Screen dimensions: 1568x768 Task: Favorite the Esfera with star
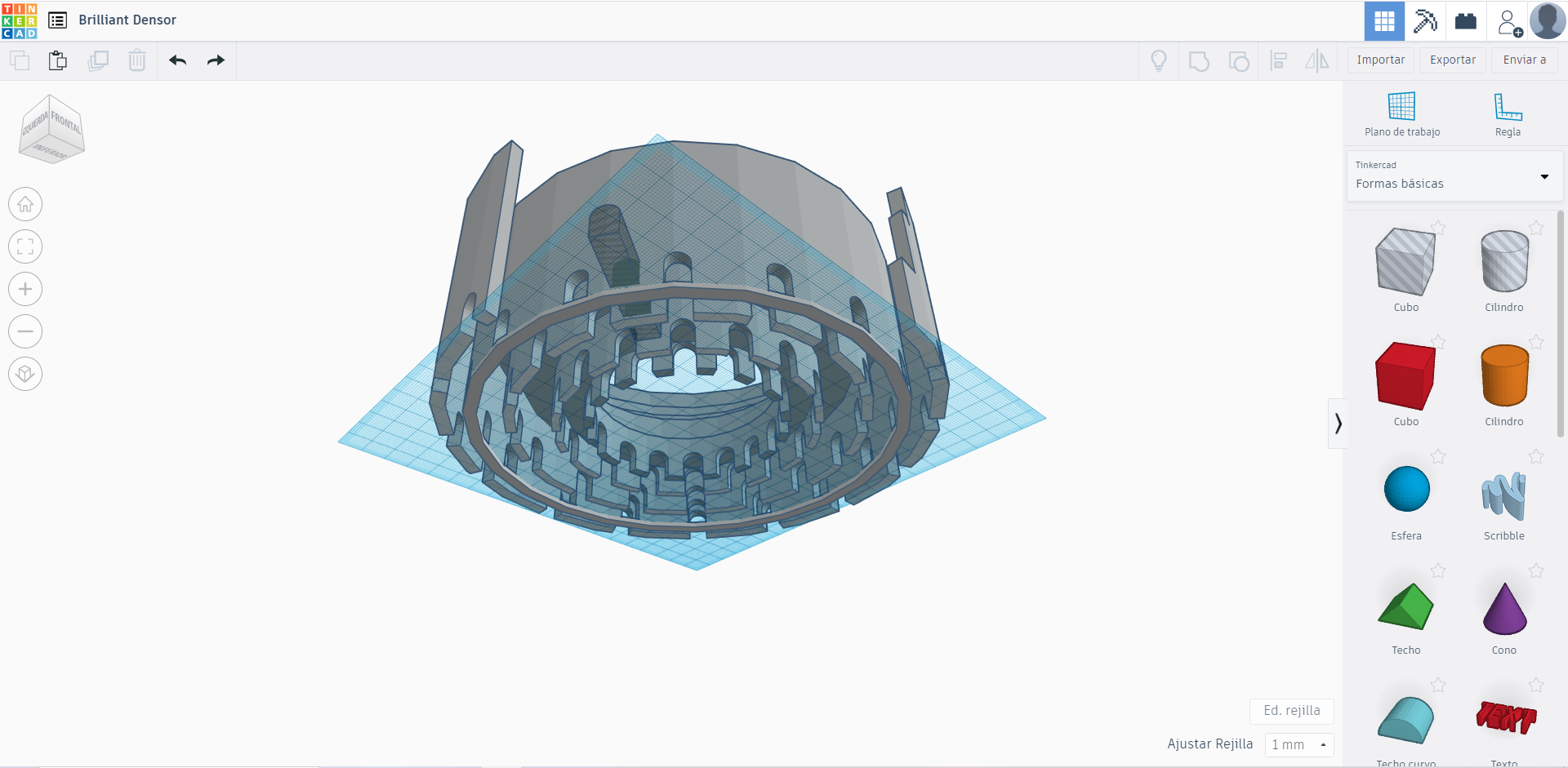[1438, 456]
